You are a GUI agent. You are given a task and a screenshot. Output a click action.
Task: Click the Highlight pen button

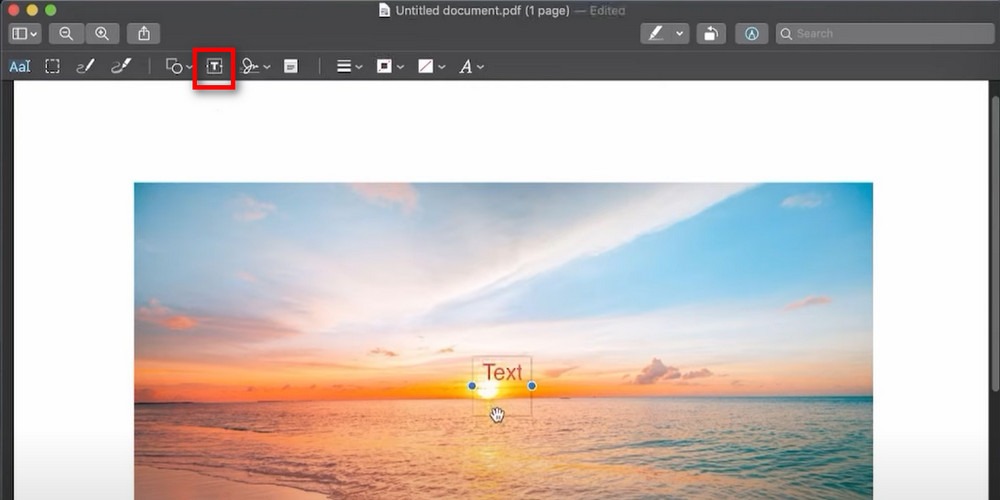[656, 34]
